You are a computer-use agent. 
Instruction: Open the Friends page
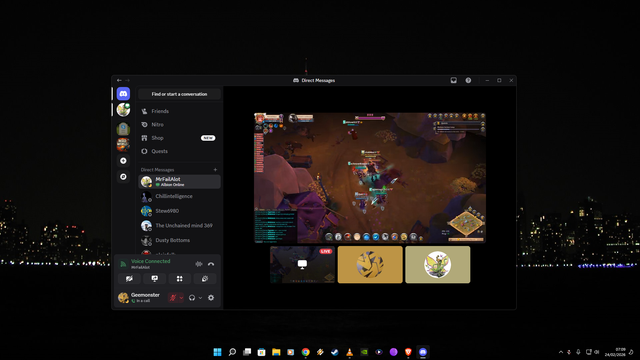click(x=179, y=111)
